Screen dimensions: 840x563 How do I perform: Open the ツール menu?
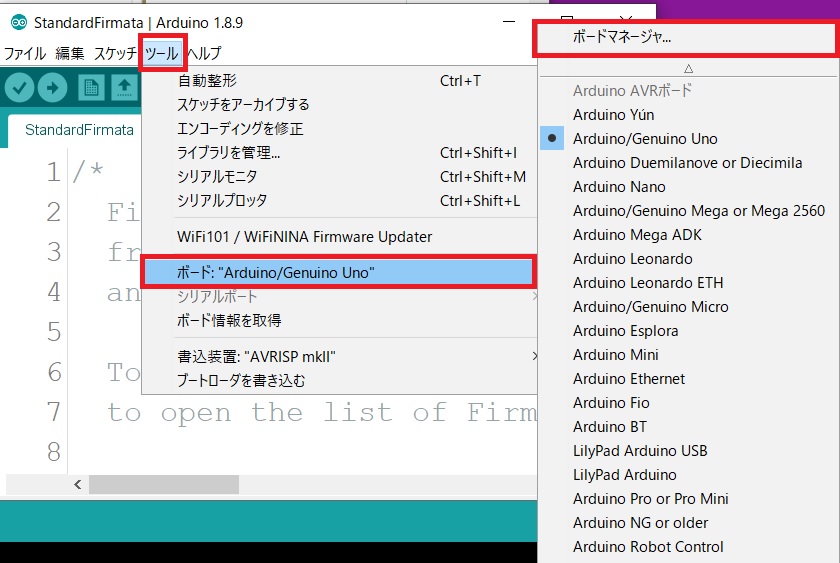[x=162, y=54]
